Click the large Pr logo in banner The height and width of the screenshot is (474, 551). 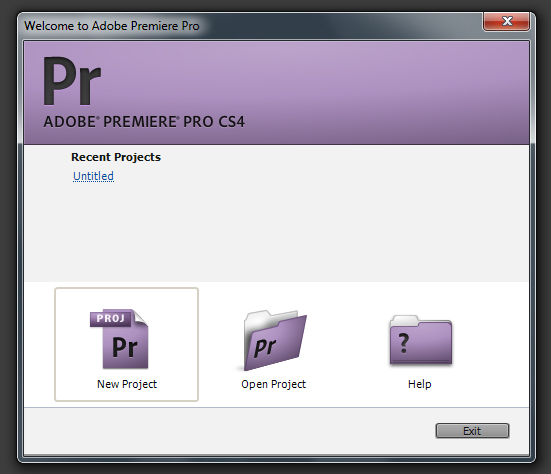72,81
